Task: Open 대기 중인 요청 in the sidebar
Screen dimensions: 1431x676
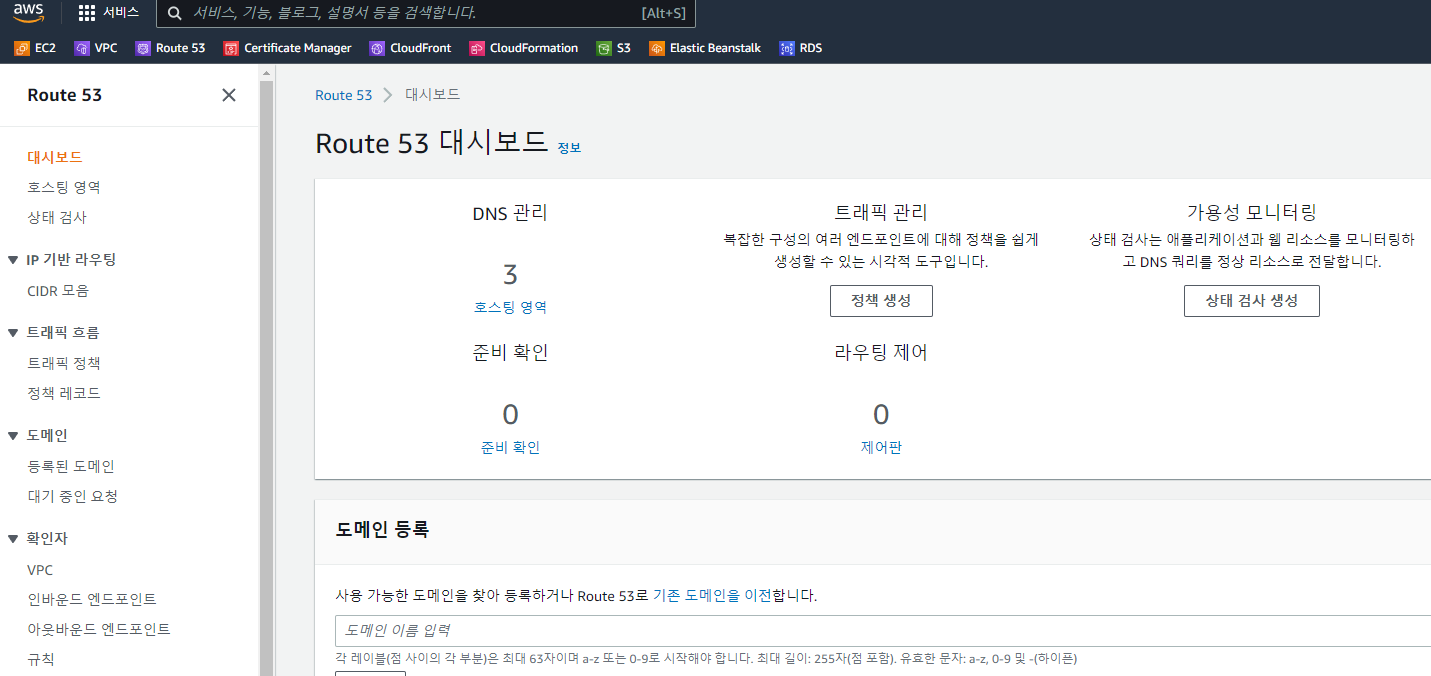Action: point(73,496)
